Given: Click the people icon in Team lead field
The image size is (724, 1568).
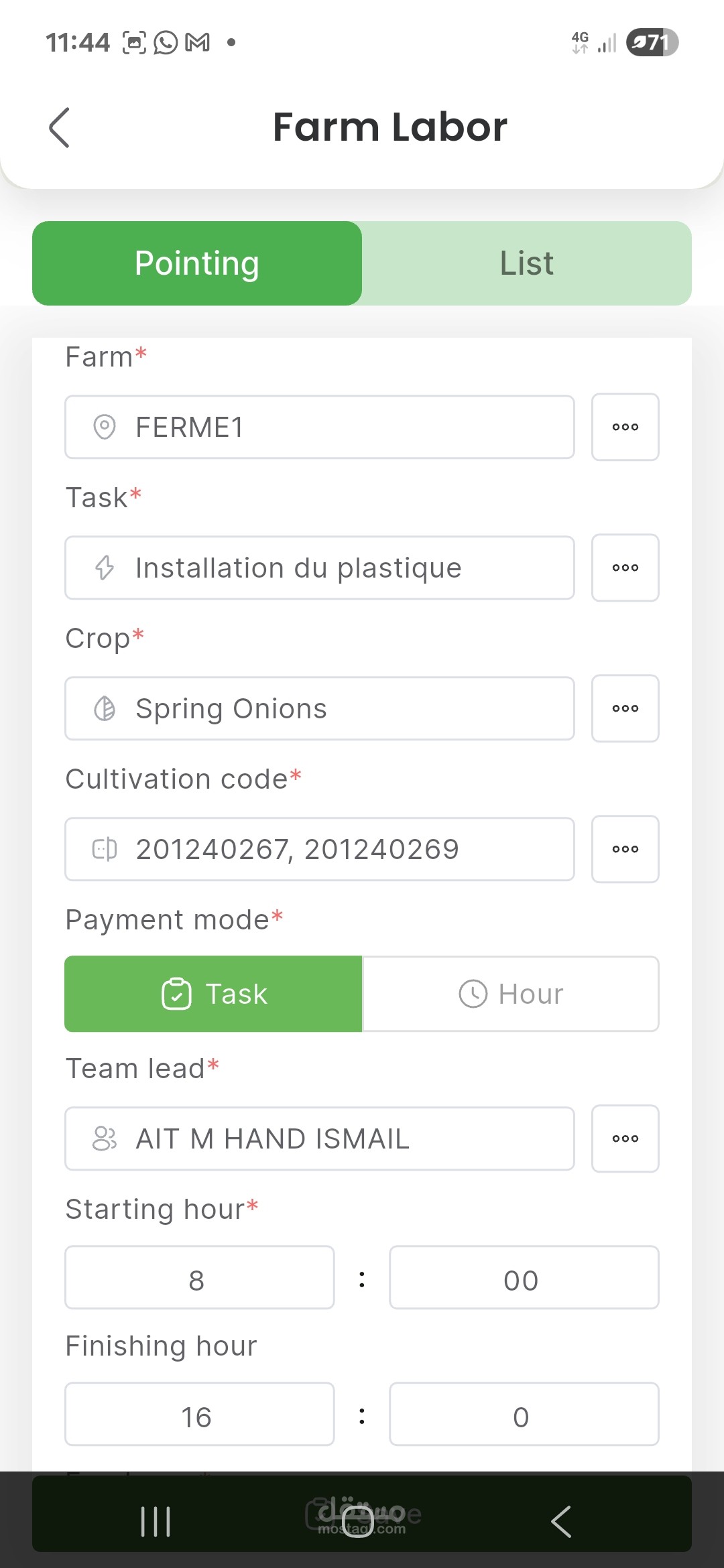Looking at the screenshot, I should (105, 1138).
